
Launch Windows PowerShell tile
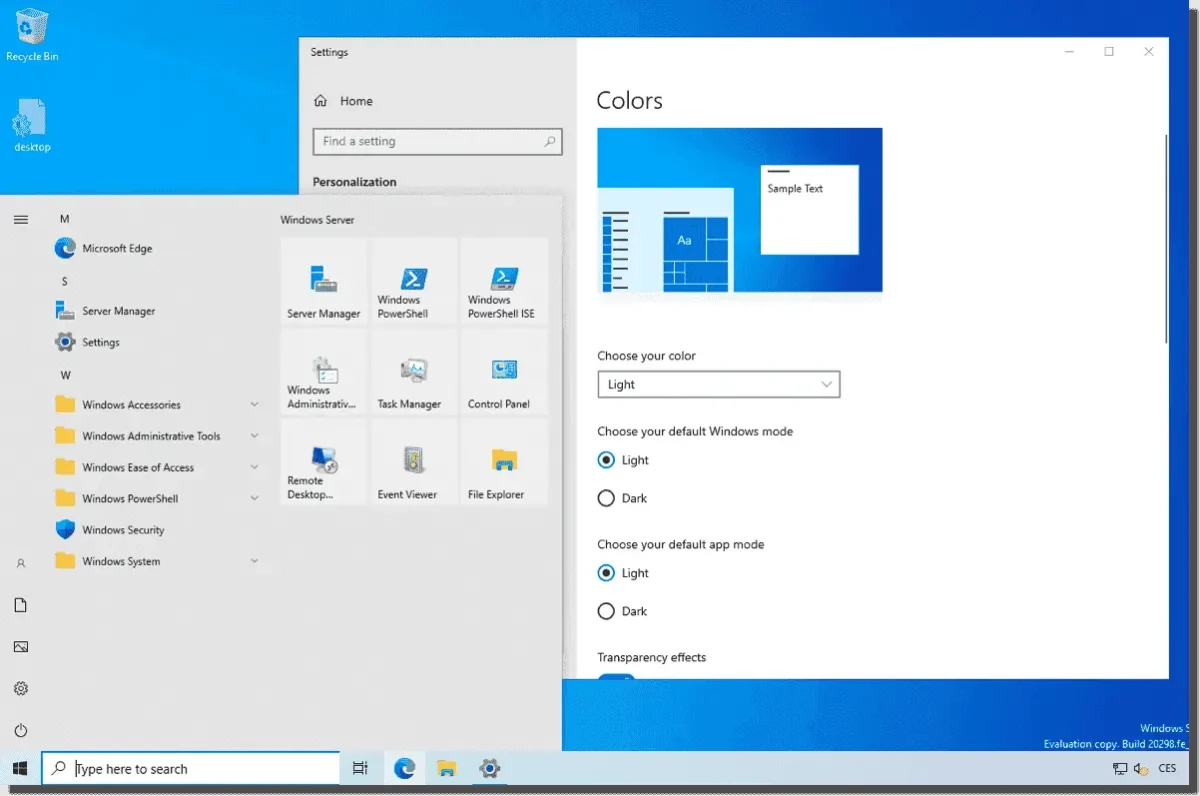pyautogui.click(x=413, y=283)
